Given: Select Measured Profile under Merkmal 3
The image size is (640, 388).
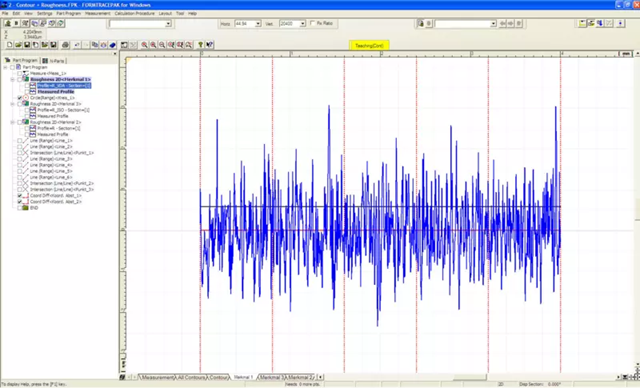Looking at the screenshot, I should 53,116.
